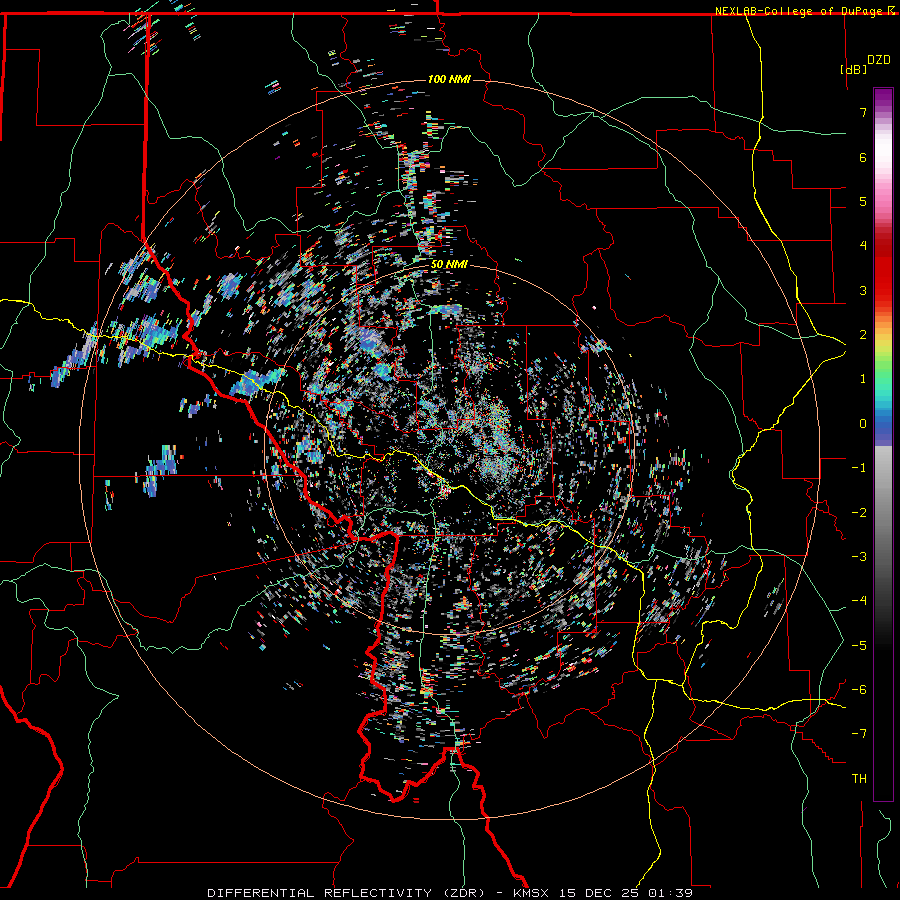900x900 pixels.
Task: Click the -4 tick label on color scale
Action: click(x=859, y=600)
